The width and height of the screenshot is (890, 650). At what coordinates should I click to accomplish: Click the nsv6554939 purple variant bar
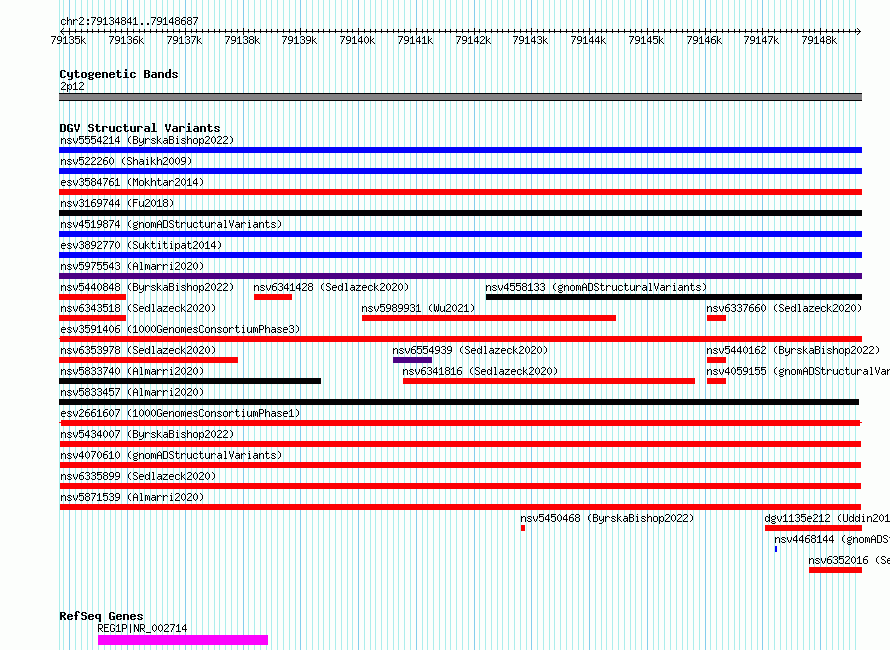point(412,360)
